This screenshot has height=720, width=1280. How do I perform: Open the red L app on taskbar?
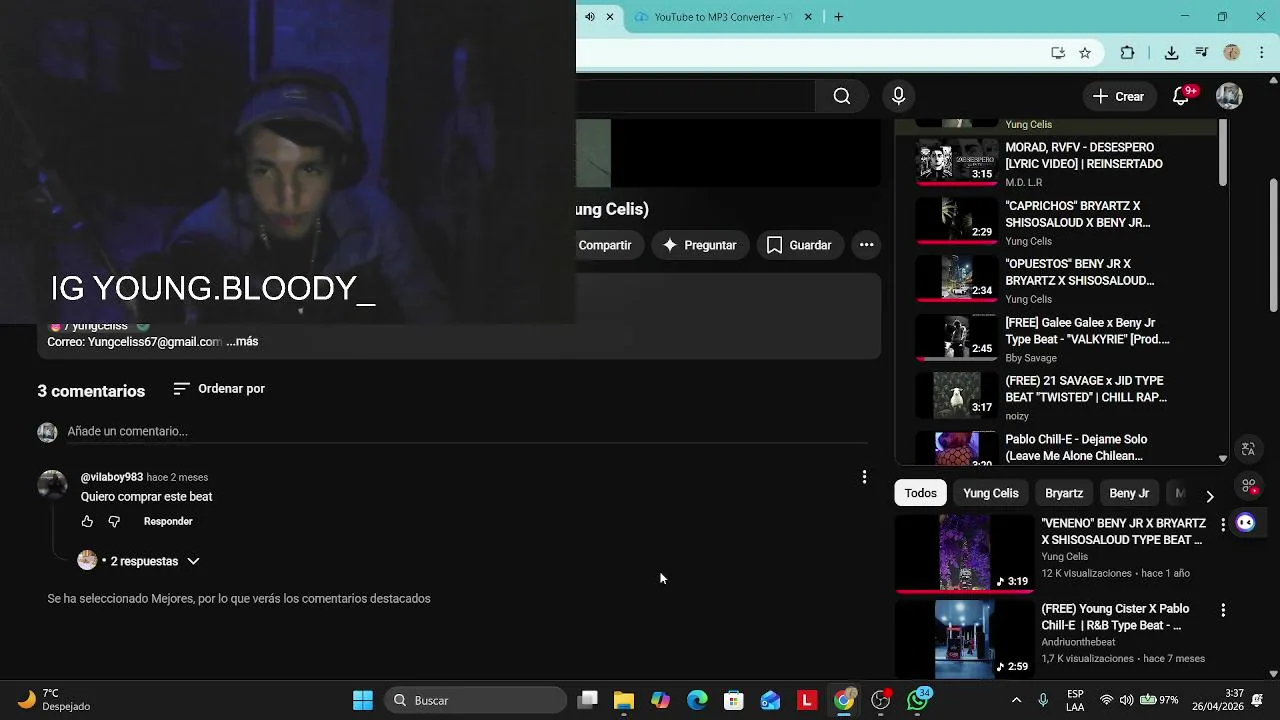tap(807, 700)
